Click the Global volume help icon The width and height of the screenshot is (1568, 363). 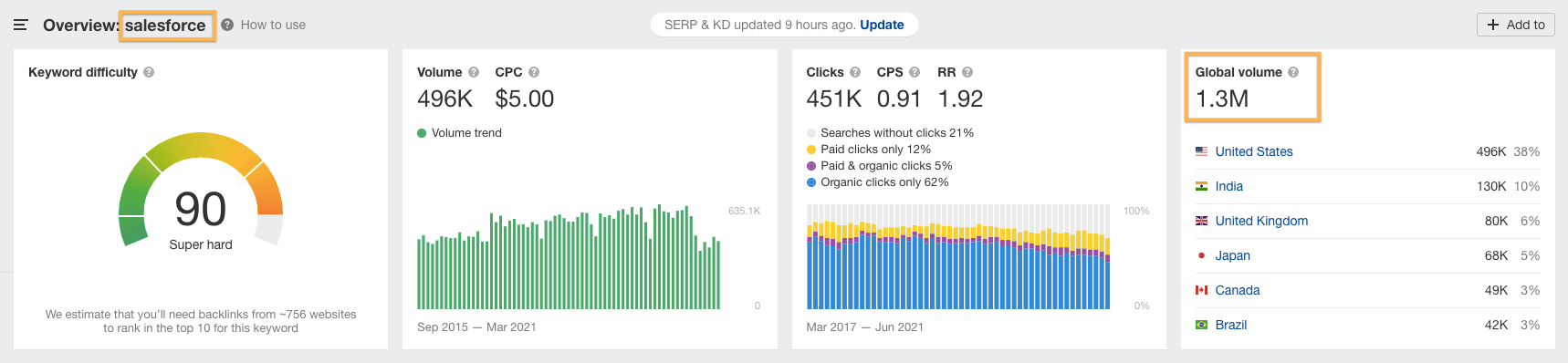point(1293,72)
